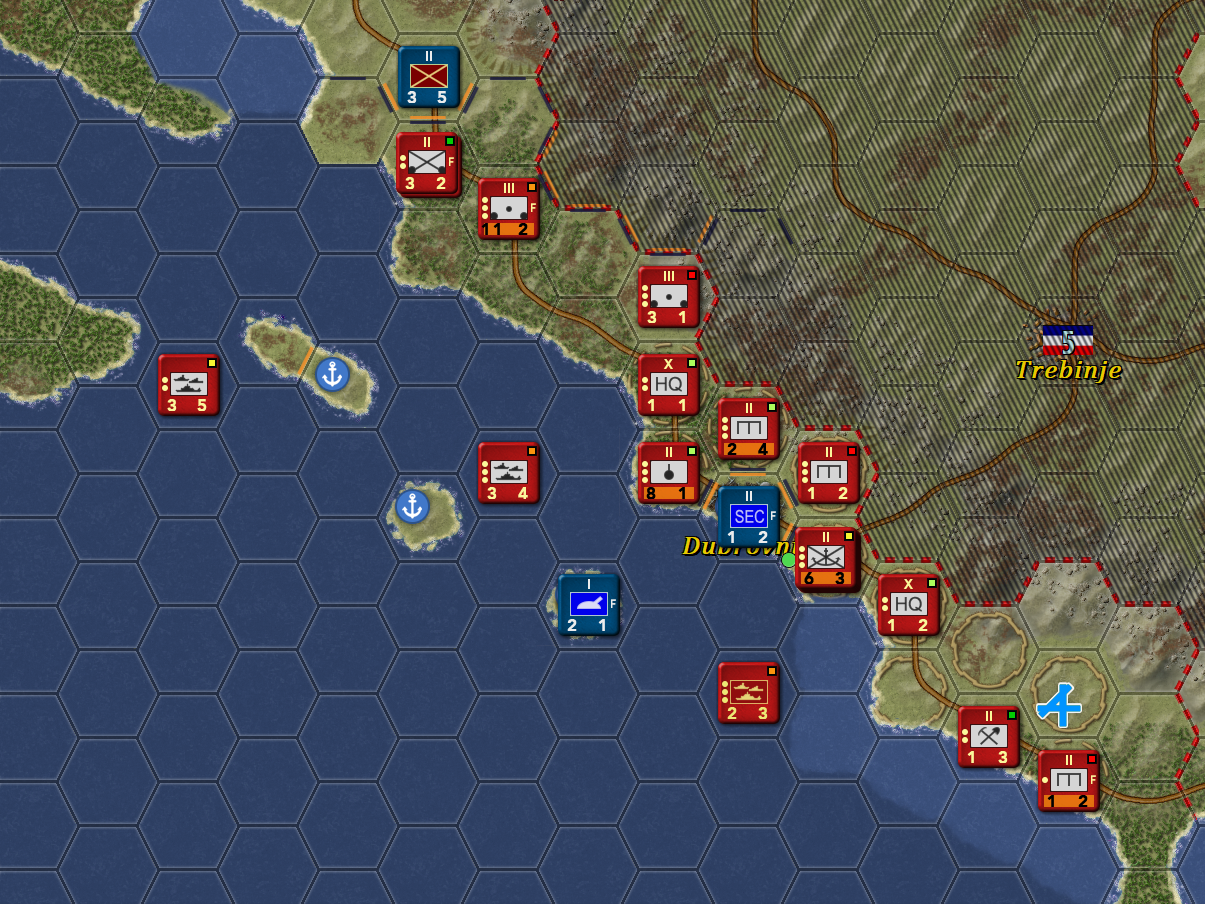Select the mortar unit with 11-2 strength near the coast
The image size is (1205, 904).
pyautogui.click(x=508, y=209)
